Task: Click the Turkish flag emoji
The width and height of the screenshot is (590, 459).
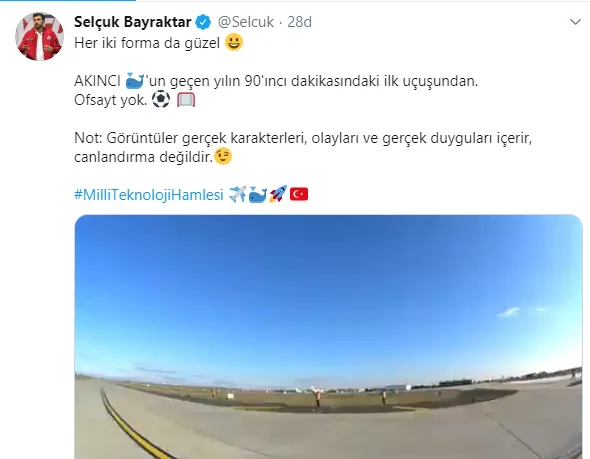Action: pos(299,194)
